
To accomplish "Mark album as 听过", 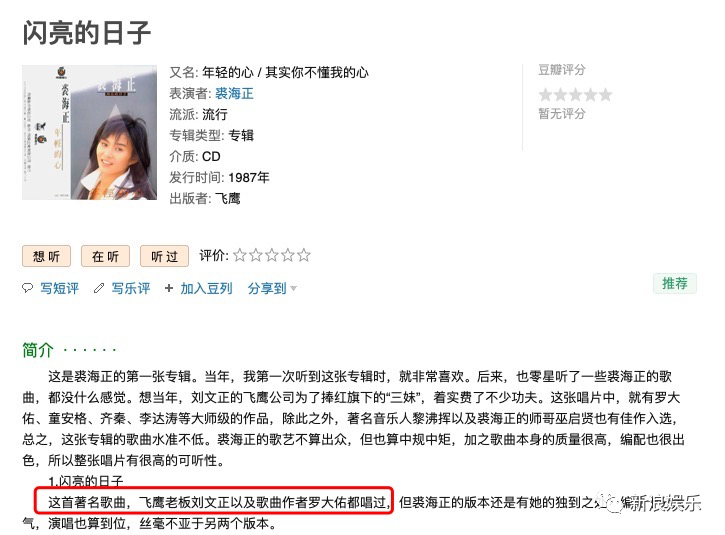I will (x=165, y=256).
